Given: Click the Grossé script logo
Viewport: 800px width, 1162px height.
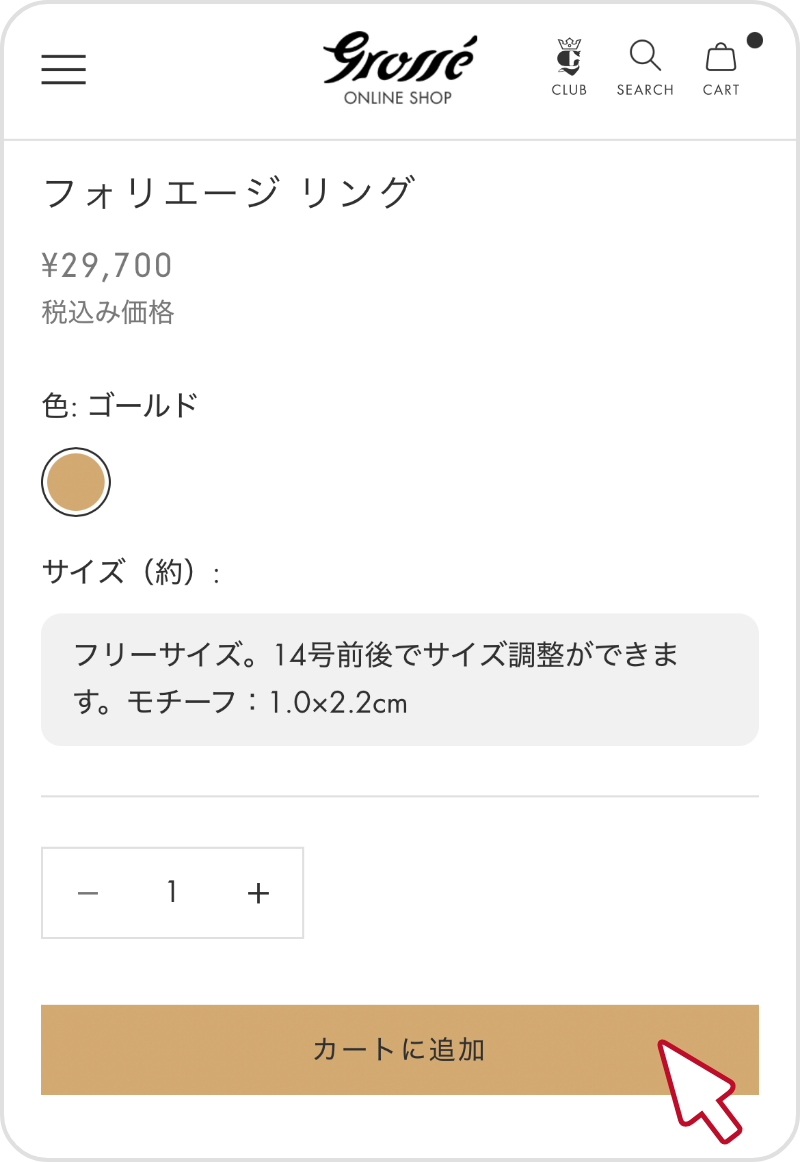Looking at the screenshot, I should [x=399, y=58].
